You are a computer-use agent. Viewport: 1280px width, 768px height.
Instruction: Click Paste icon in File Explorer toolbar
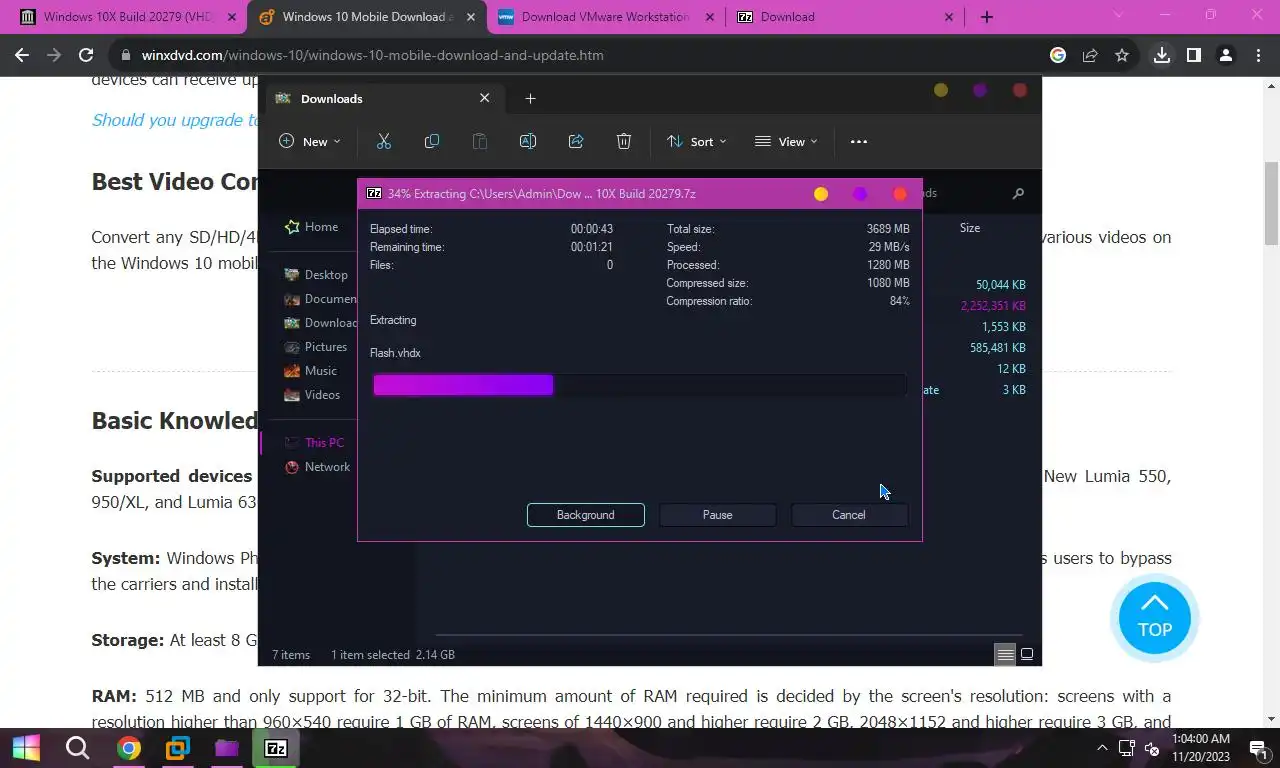480,141
